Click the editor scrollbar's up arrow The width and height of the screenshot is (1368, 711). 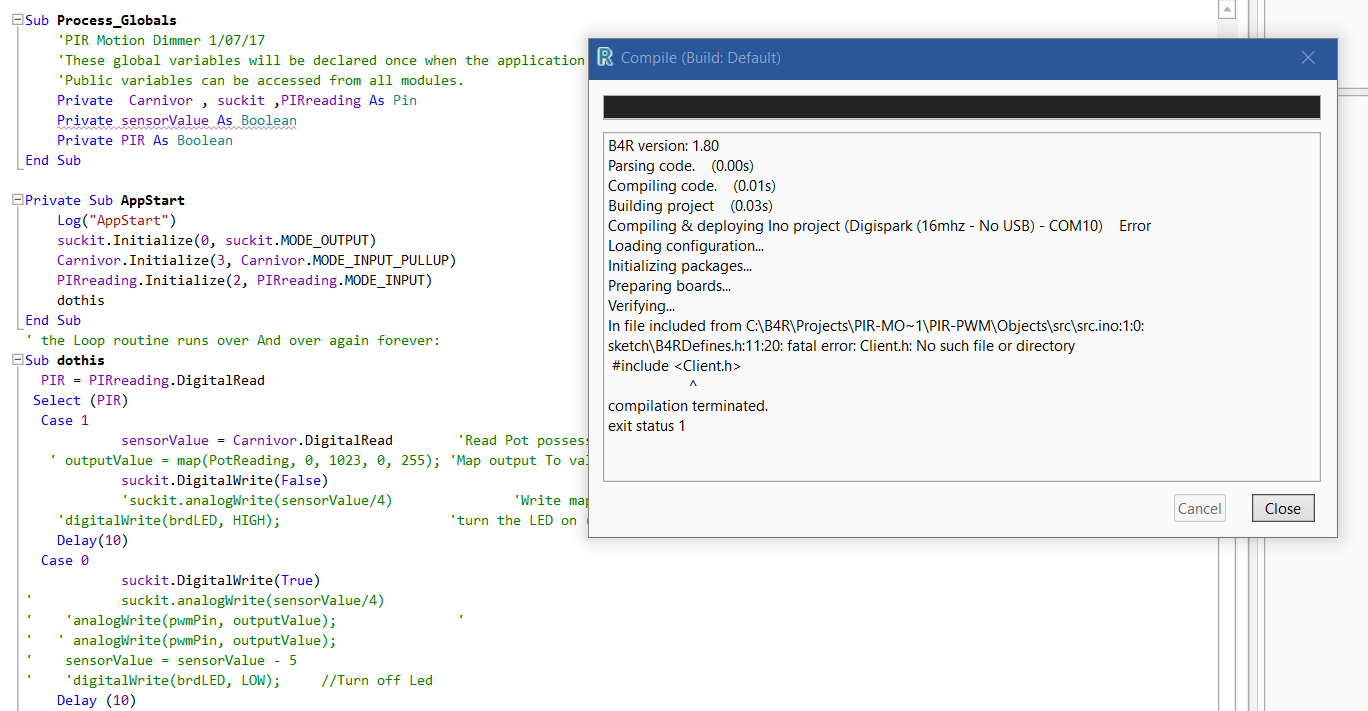pos(1227,10)
